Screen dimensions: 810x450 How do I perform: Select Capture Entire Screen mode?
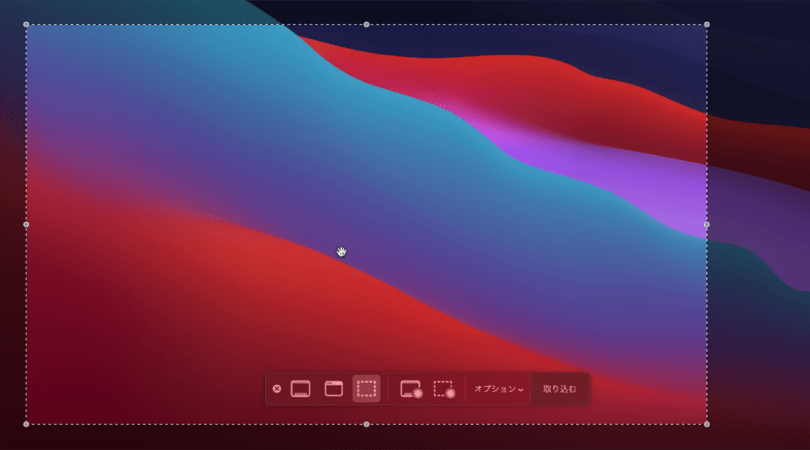[301, 389]
